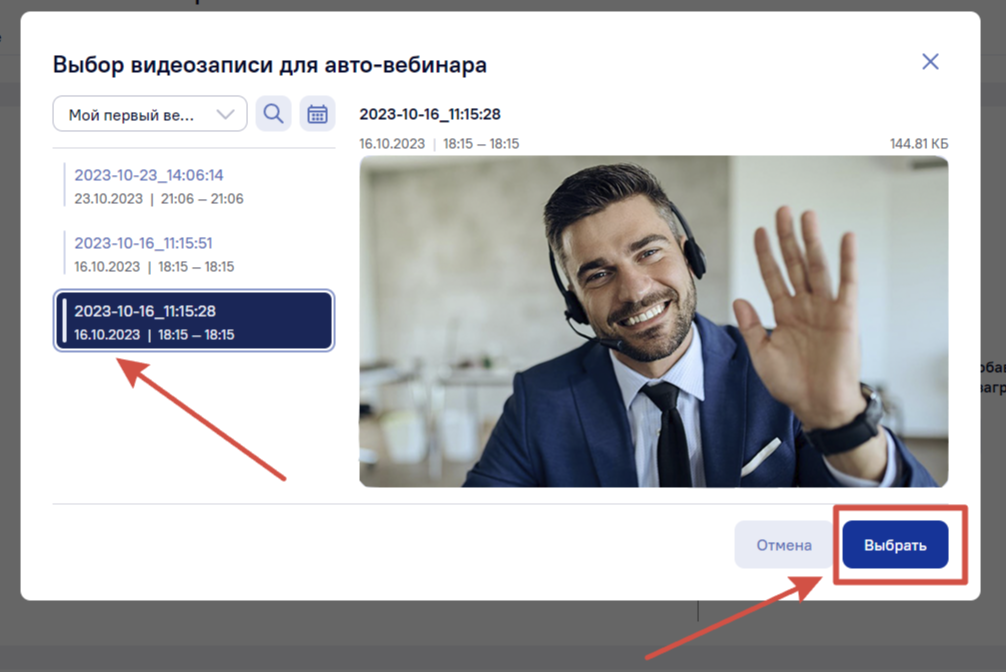Viewport: 1006px width, 672px height.
Task: Expand the webinar dropdown chevron arrow
Action: pos(225,114)
